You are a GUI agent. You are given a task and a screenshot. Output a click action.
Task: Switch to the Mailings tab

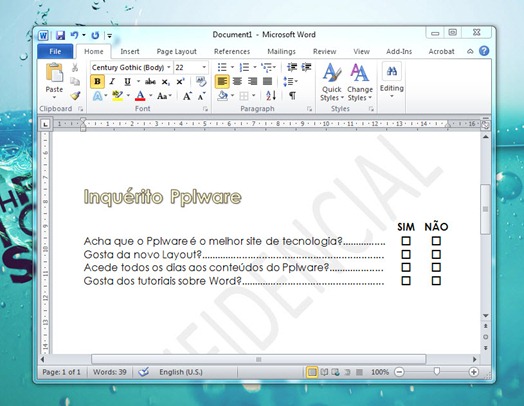point(281,51)
